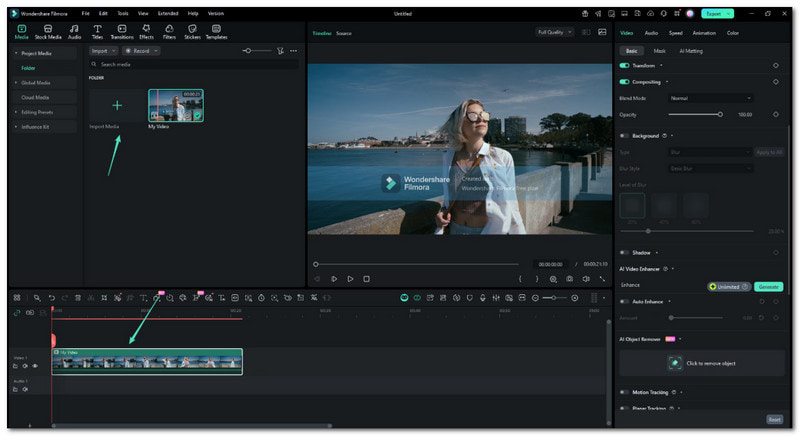
Task: Click the filter icon in media panel
Action: pyautogui.click(x=280, y=50)
